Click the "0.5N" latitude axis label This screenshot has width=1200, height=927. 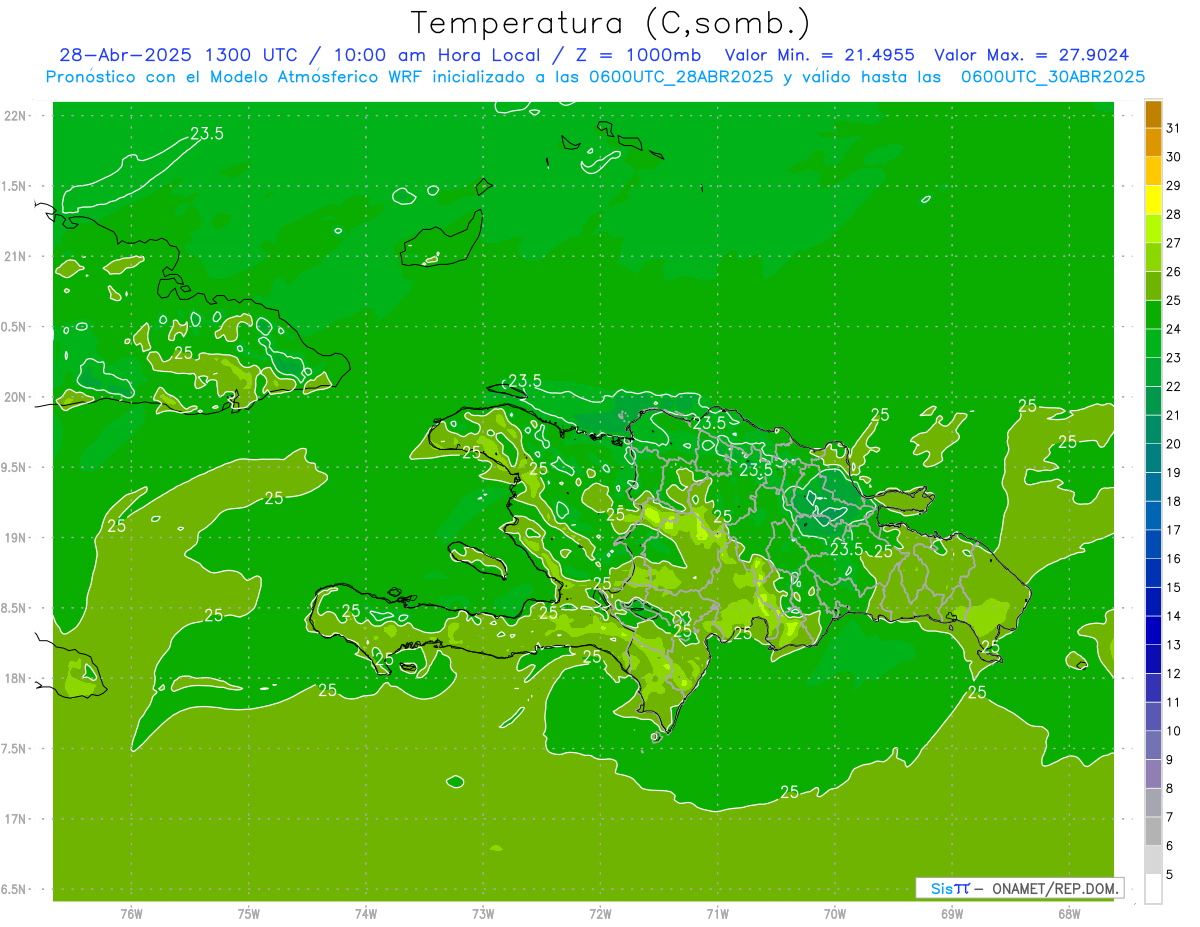tap(15, 327)
